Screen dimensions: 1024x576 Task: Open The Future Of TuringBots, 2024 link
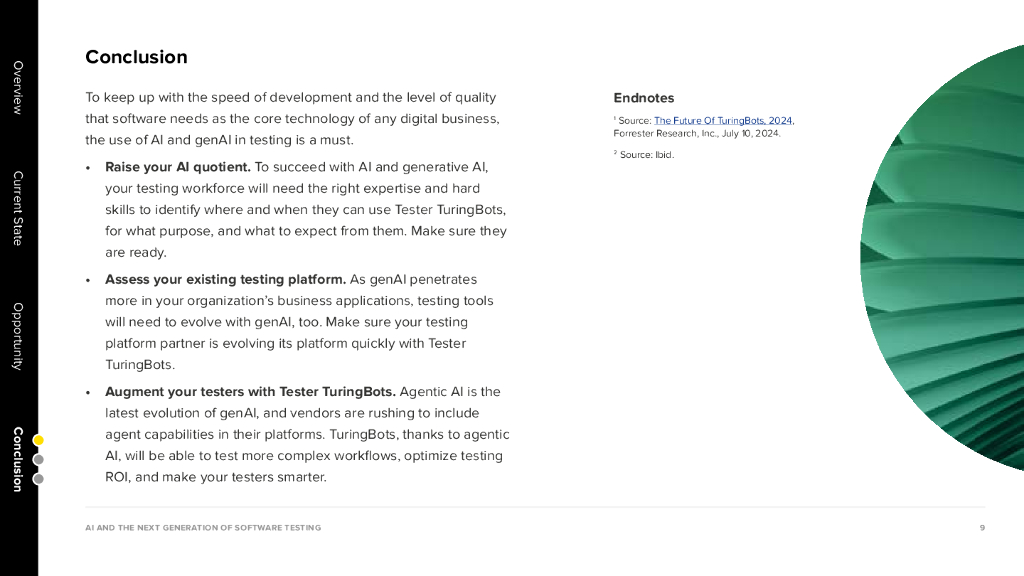pyautogui.click(x=723, y=121)
